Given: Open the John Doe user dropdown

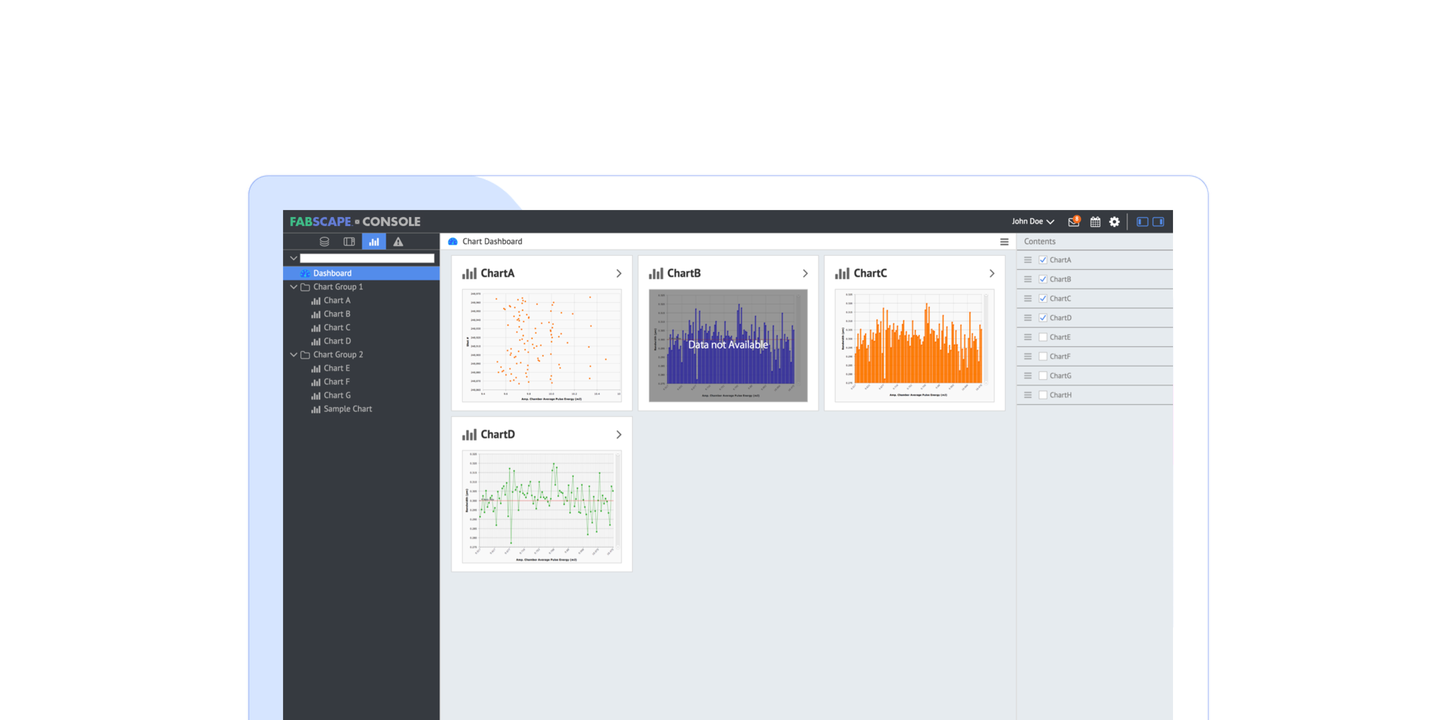Looking at the screenshot, I should [1033, 222].
